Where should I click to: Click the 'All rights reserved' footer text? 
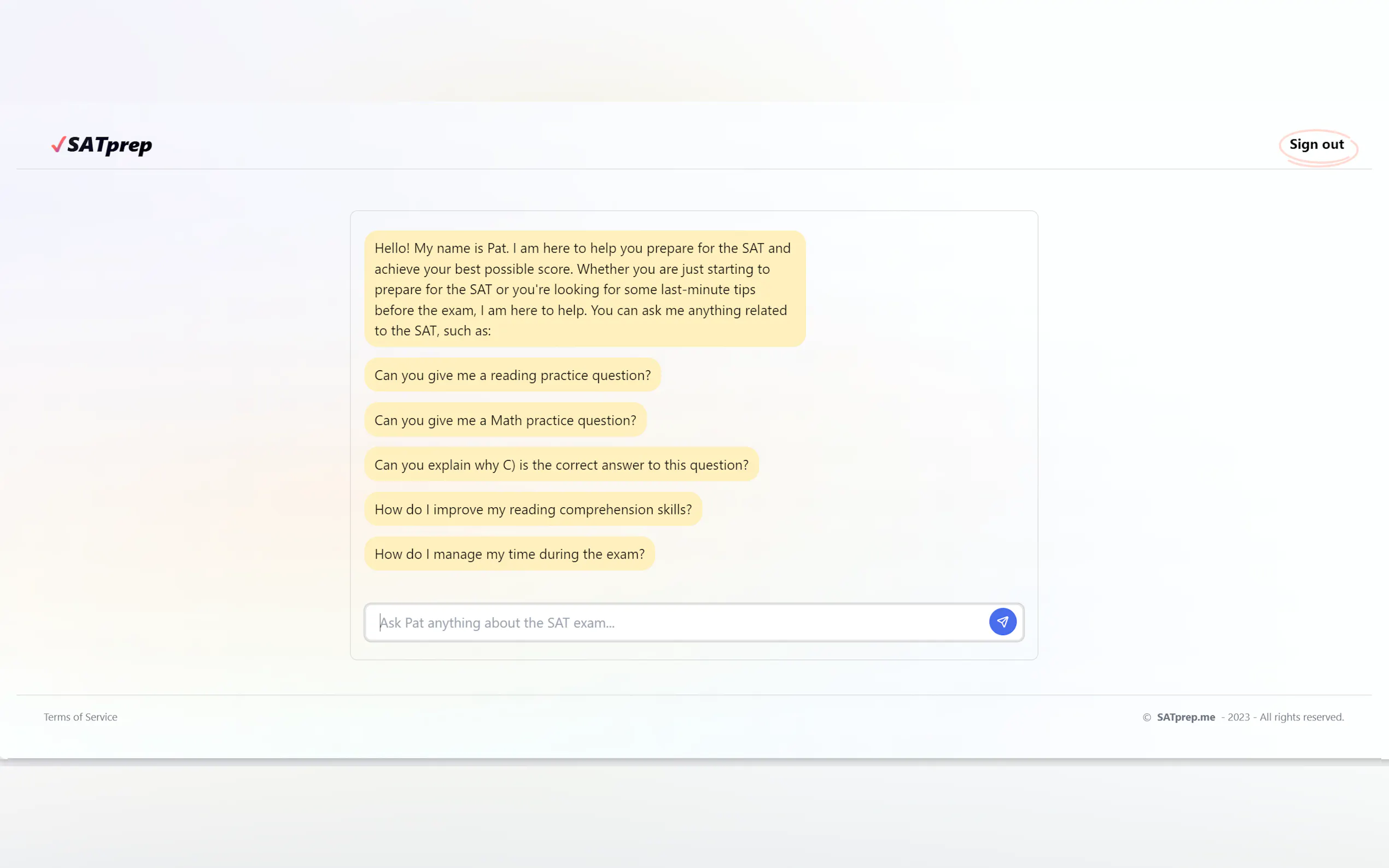[x=1301, y=717]
